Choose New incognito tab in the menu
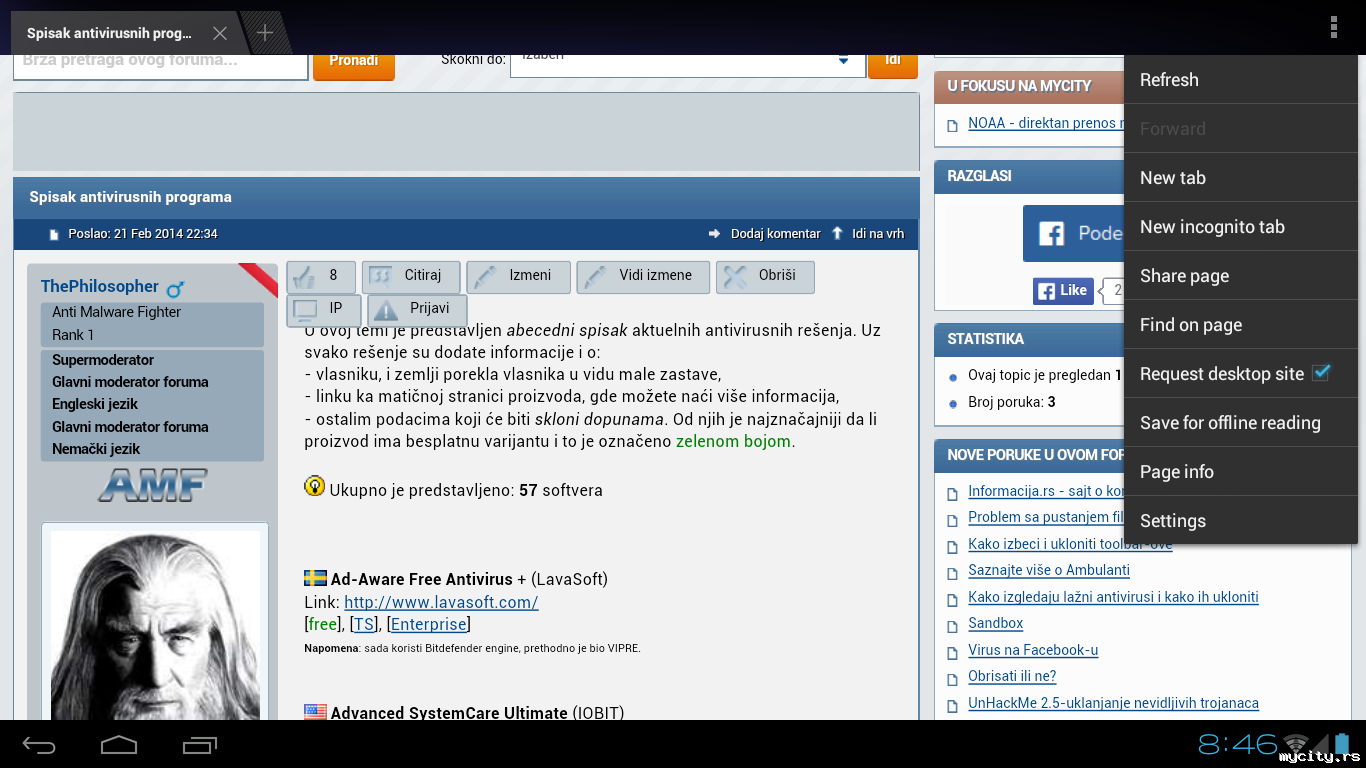 [1241, 227]
